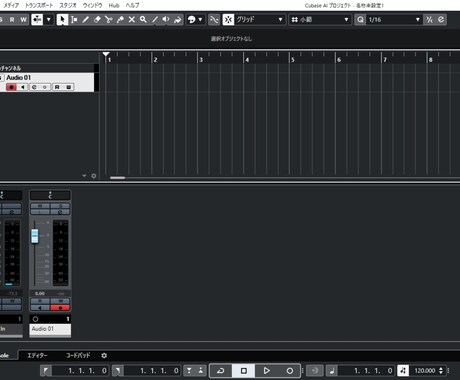460x380 pixels.
Task: Click the punch out icon in transport
Action: click(x=201, y=370)
